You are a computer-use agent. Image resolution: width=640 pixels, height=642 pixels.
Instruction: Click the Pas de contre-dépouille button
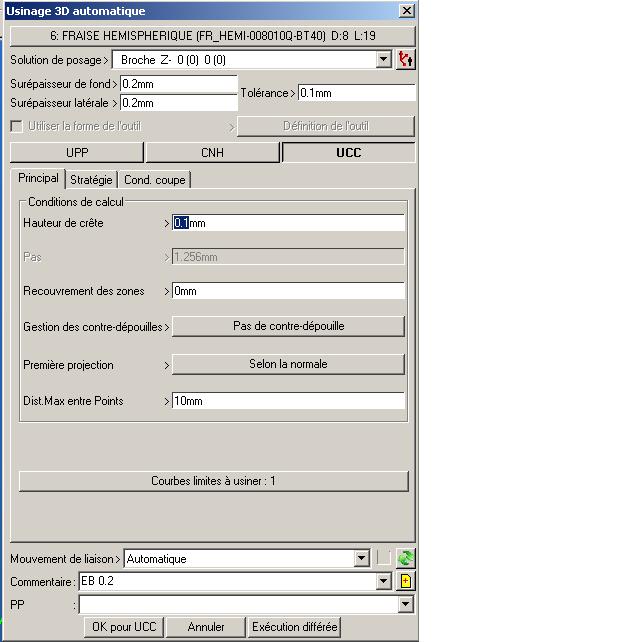288,326
